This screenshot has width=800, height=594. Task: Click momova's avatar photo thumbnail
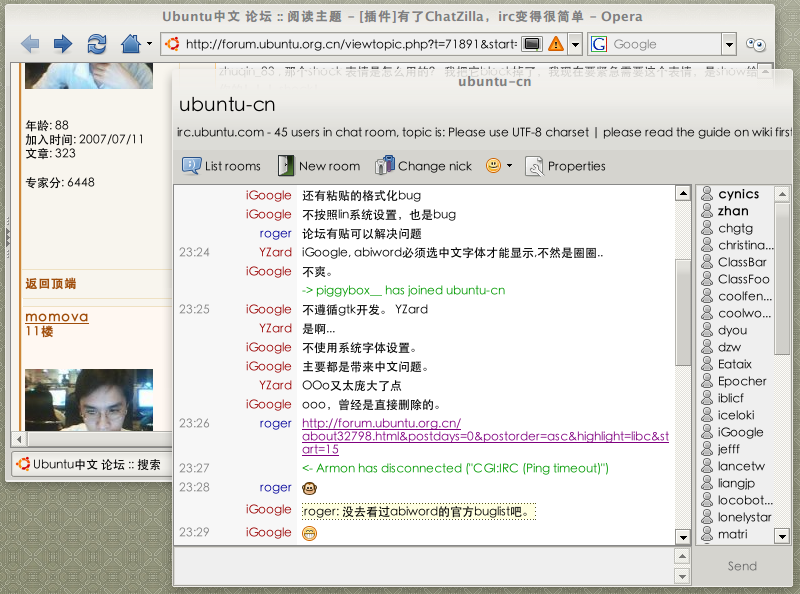89,400
